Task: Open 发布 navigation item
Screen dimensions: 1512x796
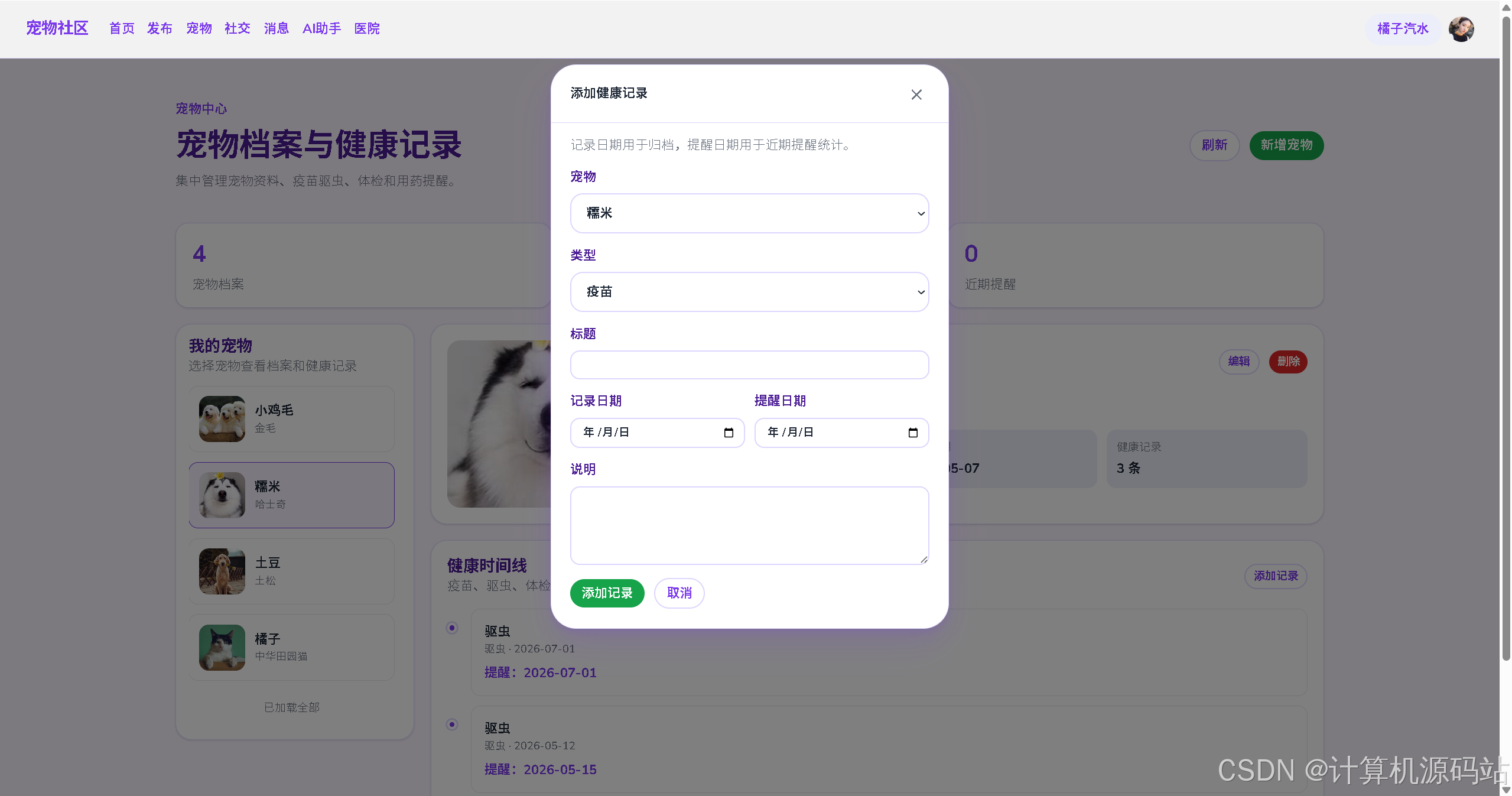Action: point(160,28)
